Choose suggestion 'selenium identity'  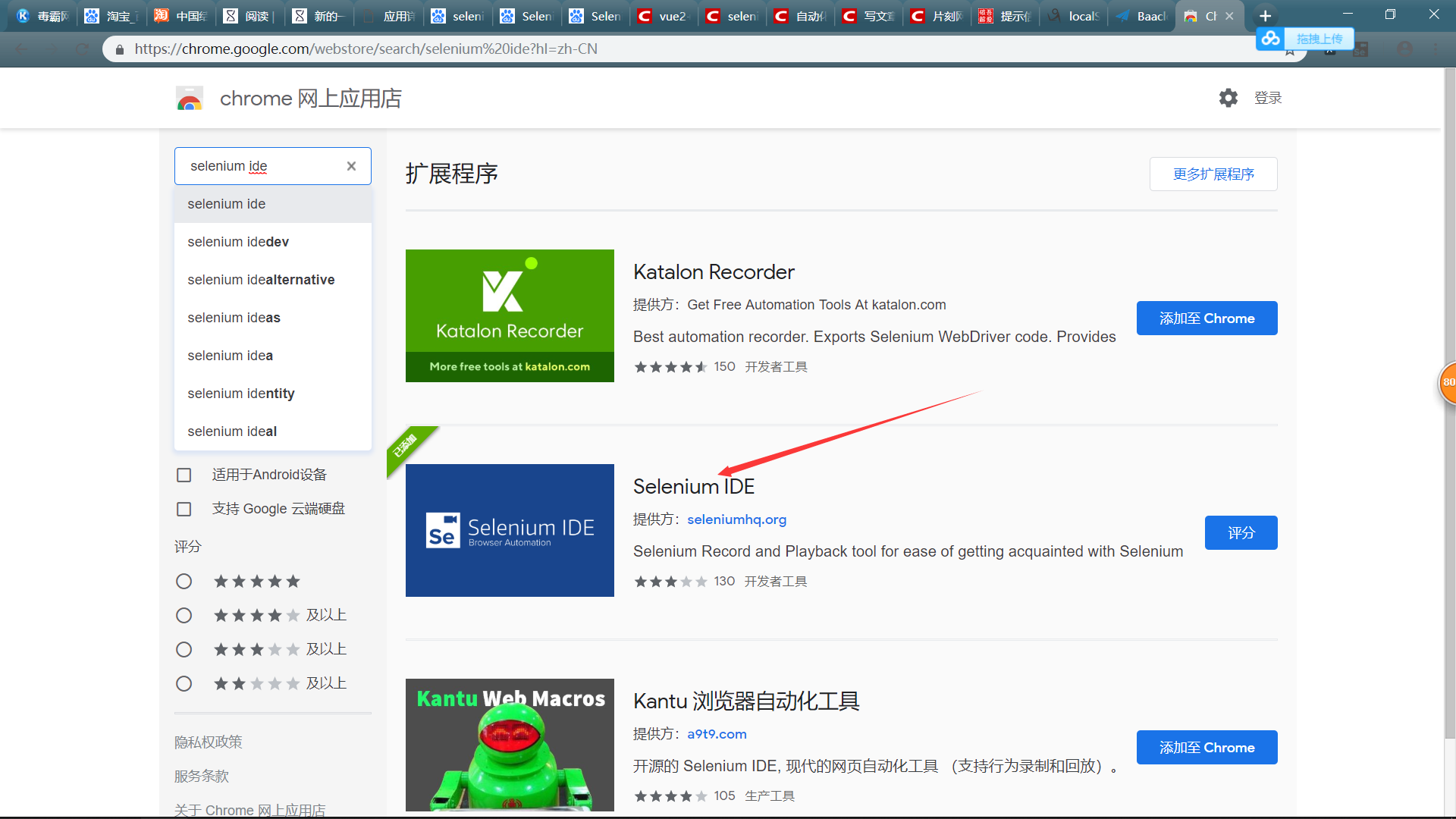pyautogui.click(x=273, y=394)
